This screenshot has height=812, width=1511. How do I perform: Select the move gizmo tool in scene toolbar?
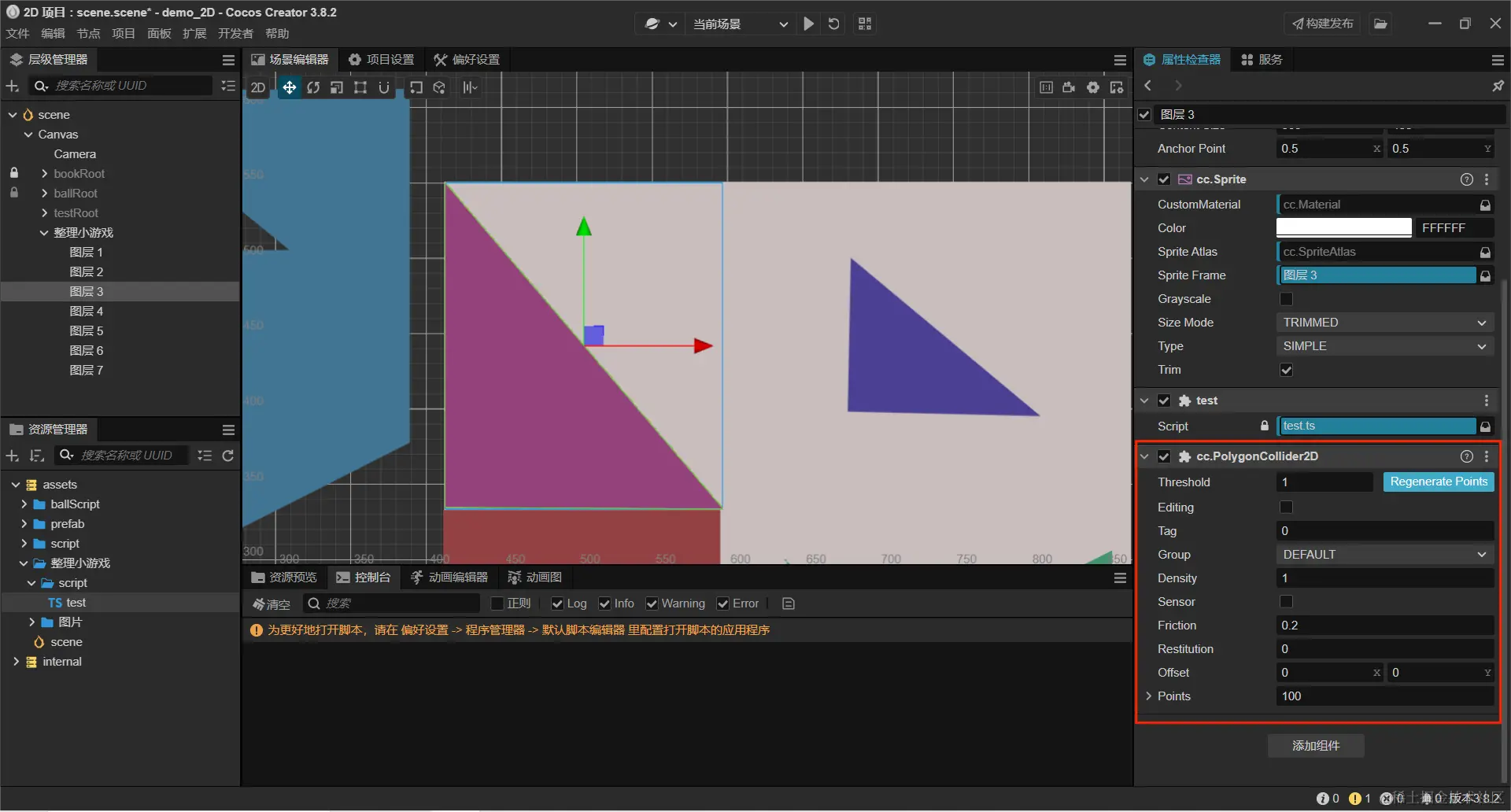(290, 87)
